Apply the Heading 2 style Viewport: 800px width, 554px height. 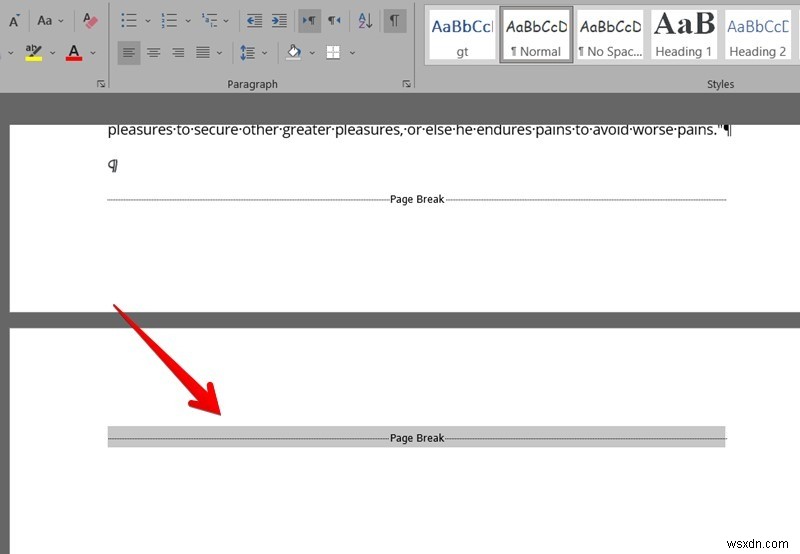(x=758, y=35)
